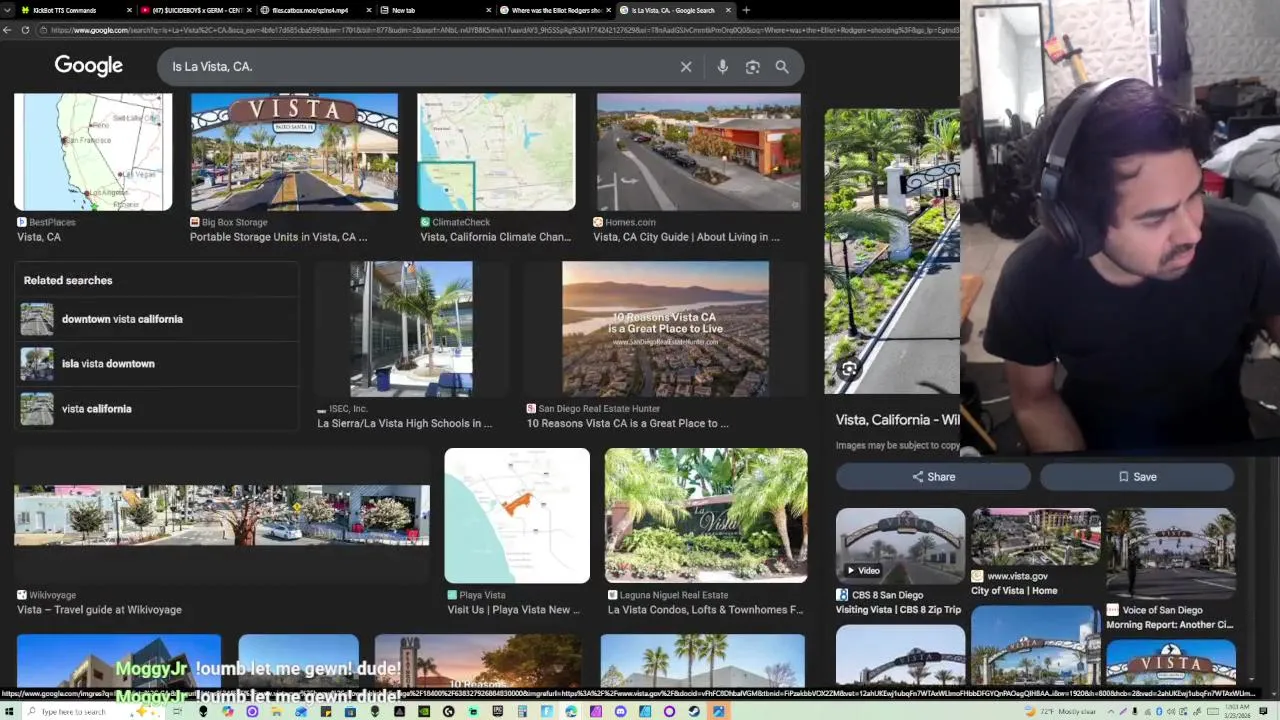The width and height of the screenshot is (1280, 720).
Task: Open Wikivoyage Vista street panorama image
Action: [222, 515]
